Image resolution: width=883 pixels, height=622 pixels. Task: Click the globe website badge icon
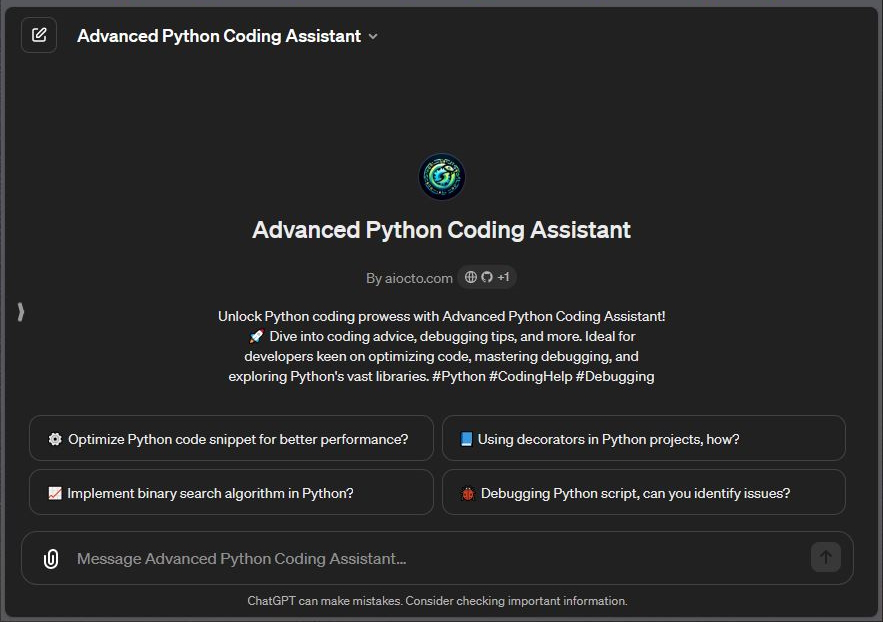[x=469, y=278]
